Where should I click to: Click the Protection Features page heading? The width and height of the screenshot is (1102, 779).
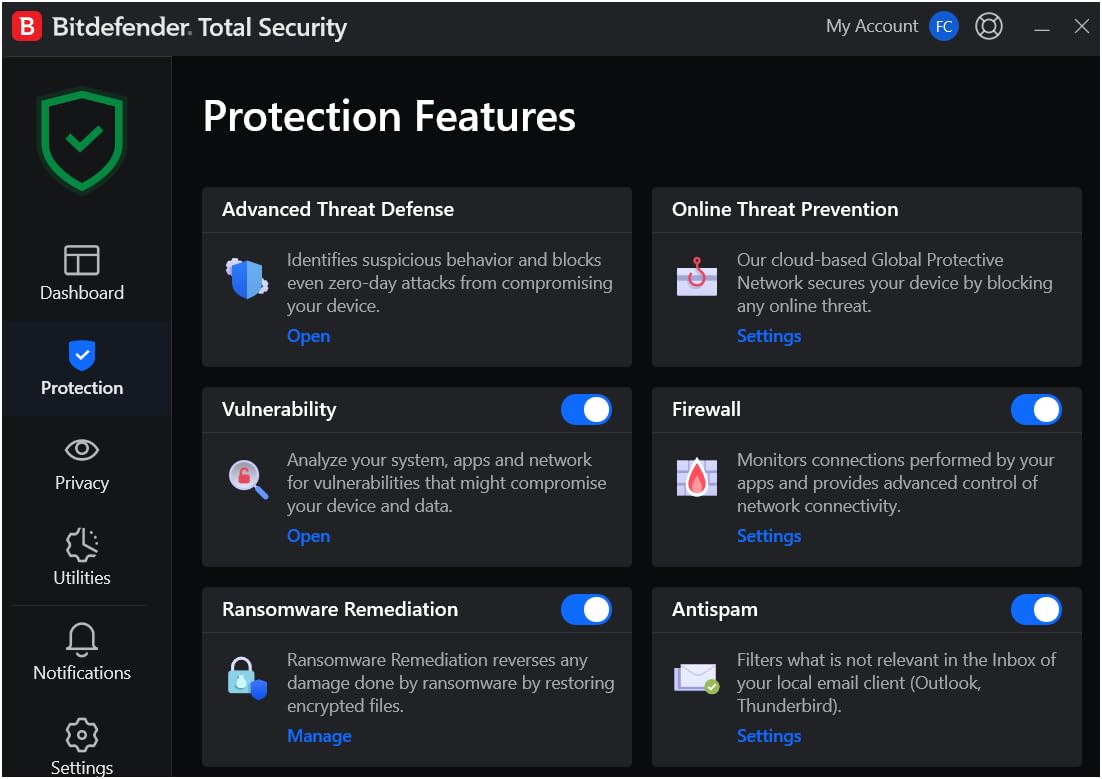point(389,117)
